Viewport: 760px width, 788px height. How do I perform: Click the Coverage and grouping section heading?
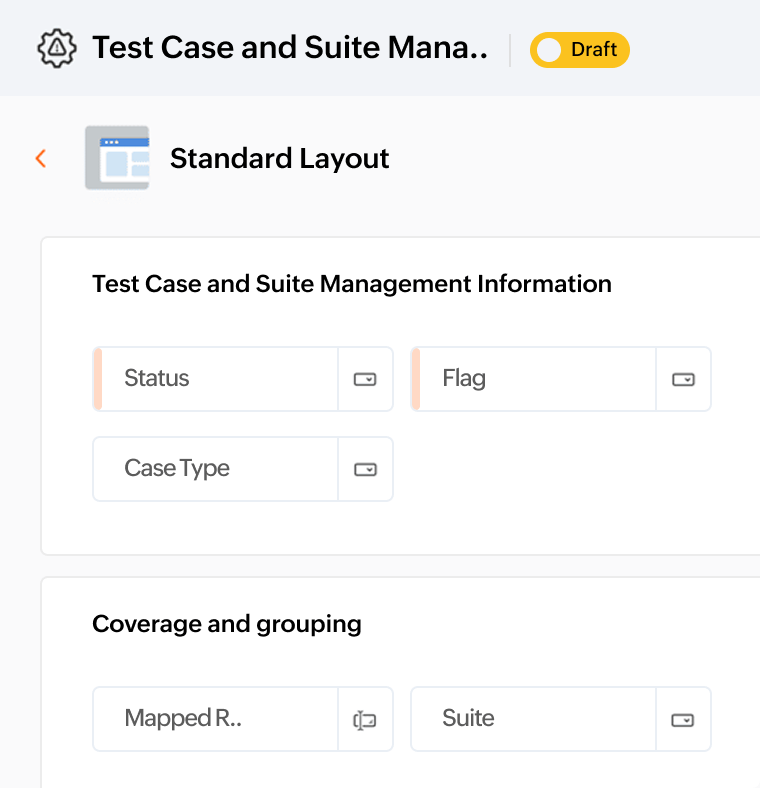(227, 625)
